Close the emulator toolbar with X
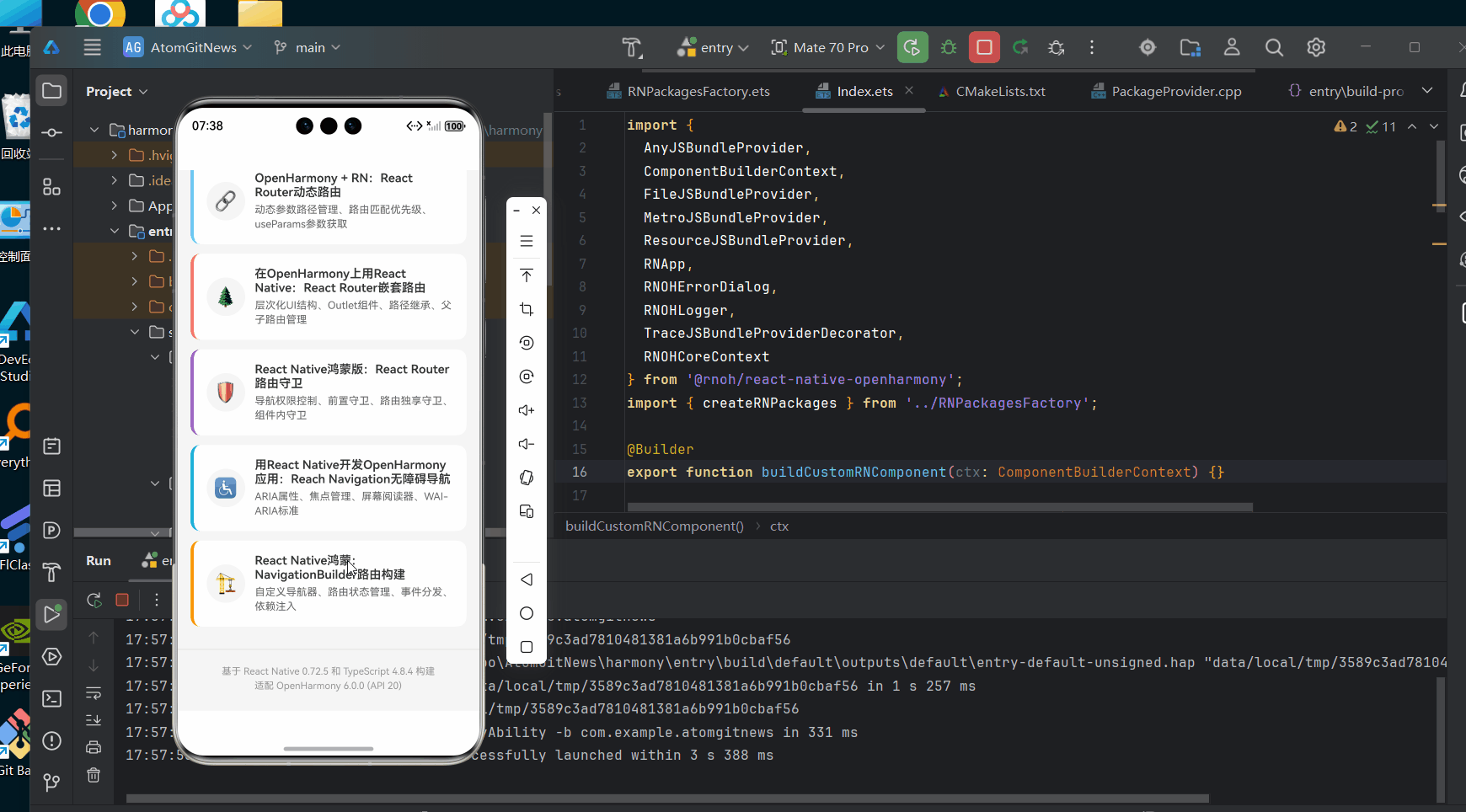Viewport: 1466px width, 812px height. [x=537, y=210]
